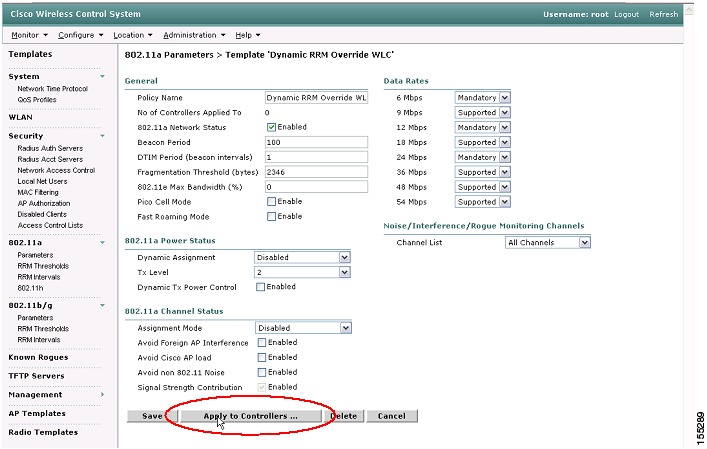Click the Policy Name field
The width and height of the screenshot is (707, 449).
[x=316, y=98]
